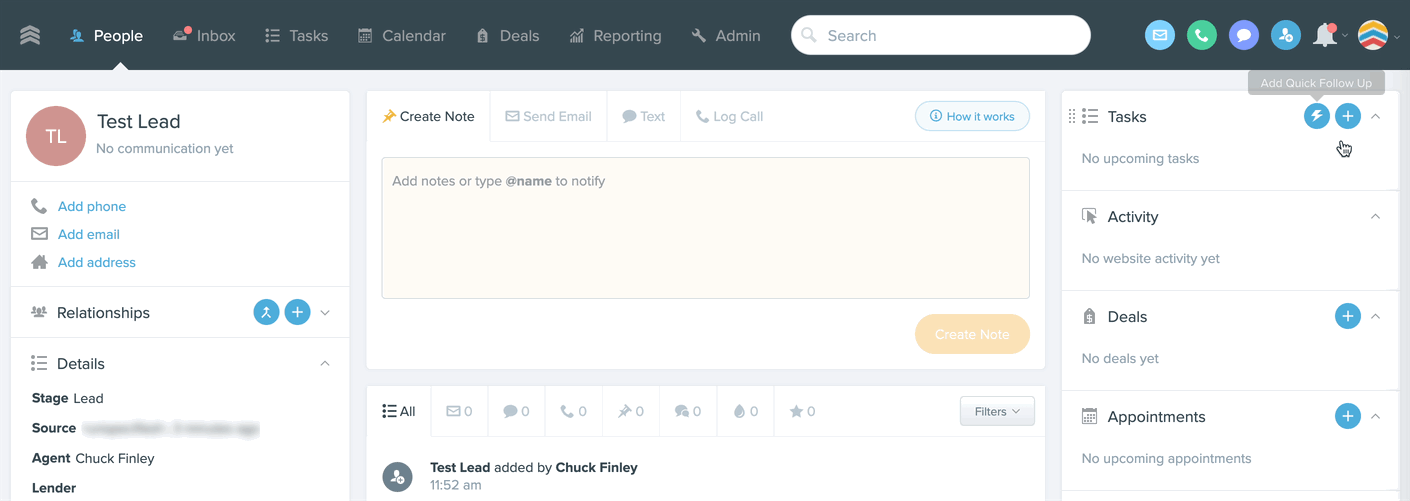Click into the Search field

click(940, 35)
